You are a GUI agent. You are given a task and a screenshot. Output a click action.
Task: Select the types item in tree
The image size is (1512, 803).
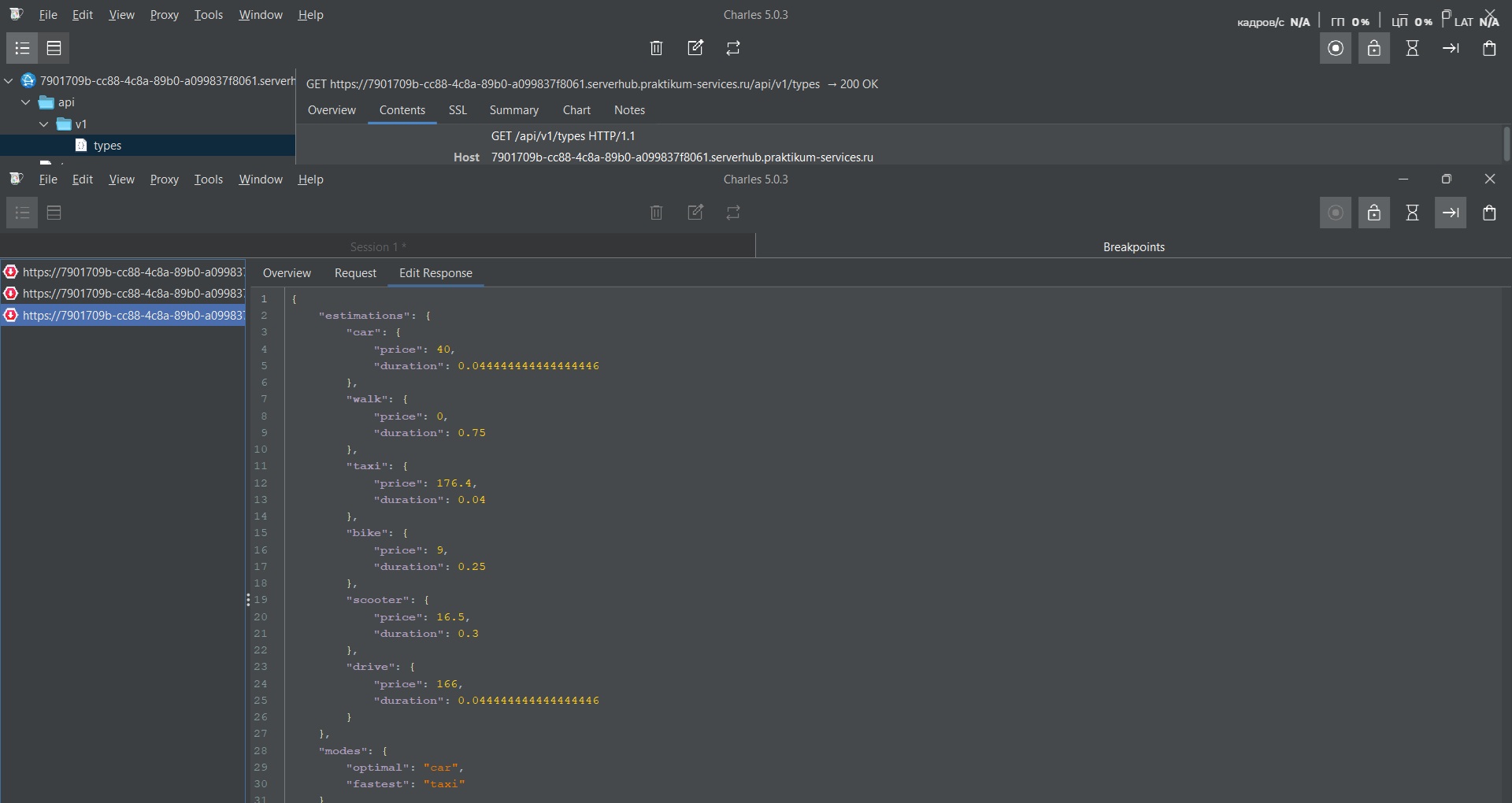(107, 146)
